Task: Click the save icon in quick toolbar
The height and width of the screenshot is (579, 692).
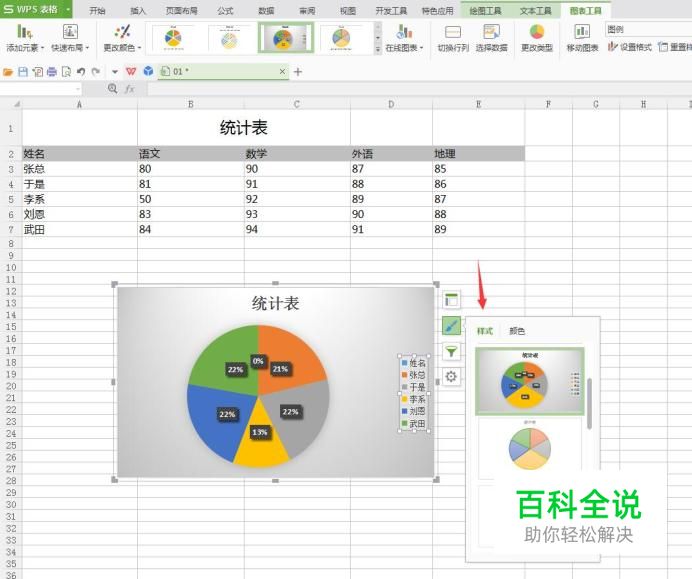Action: 23,71
